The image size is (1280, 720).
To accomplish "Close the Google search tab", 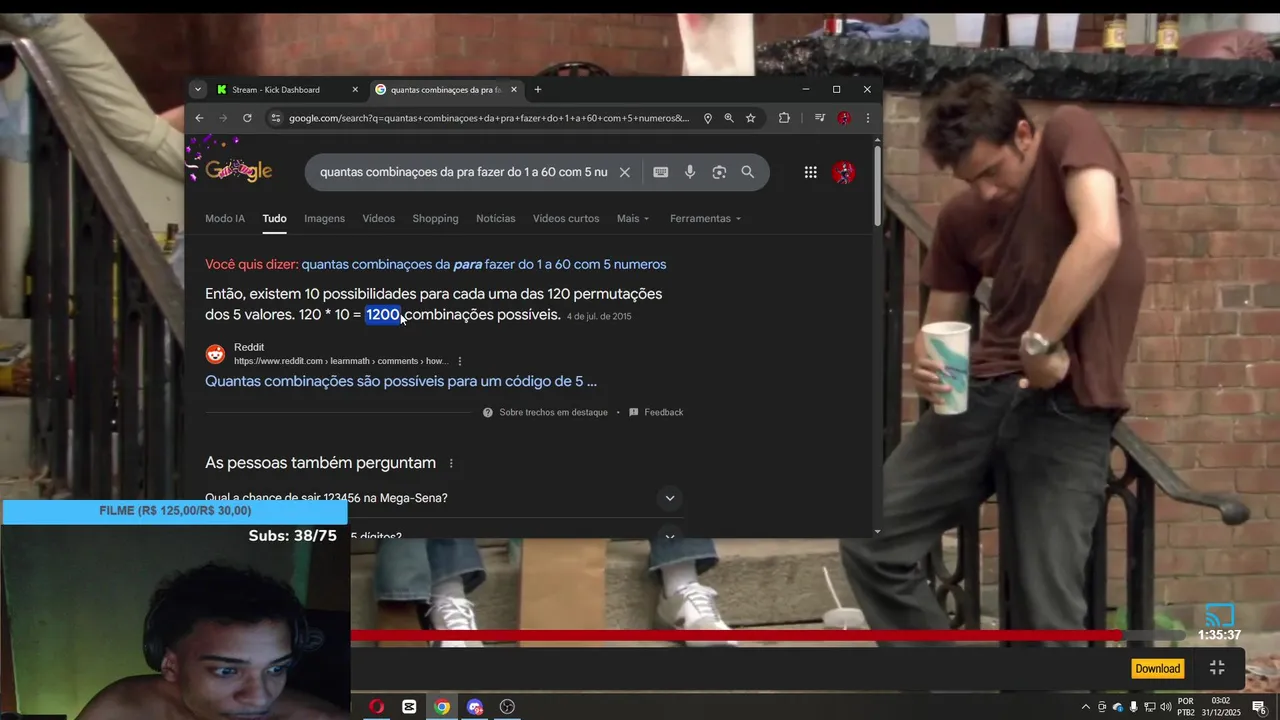I will point(514,89).
